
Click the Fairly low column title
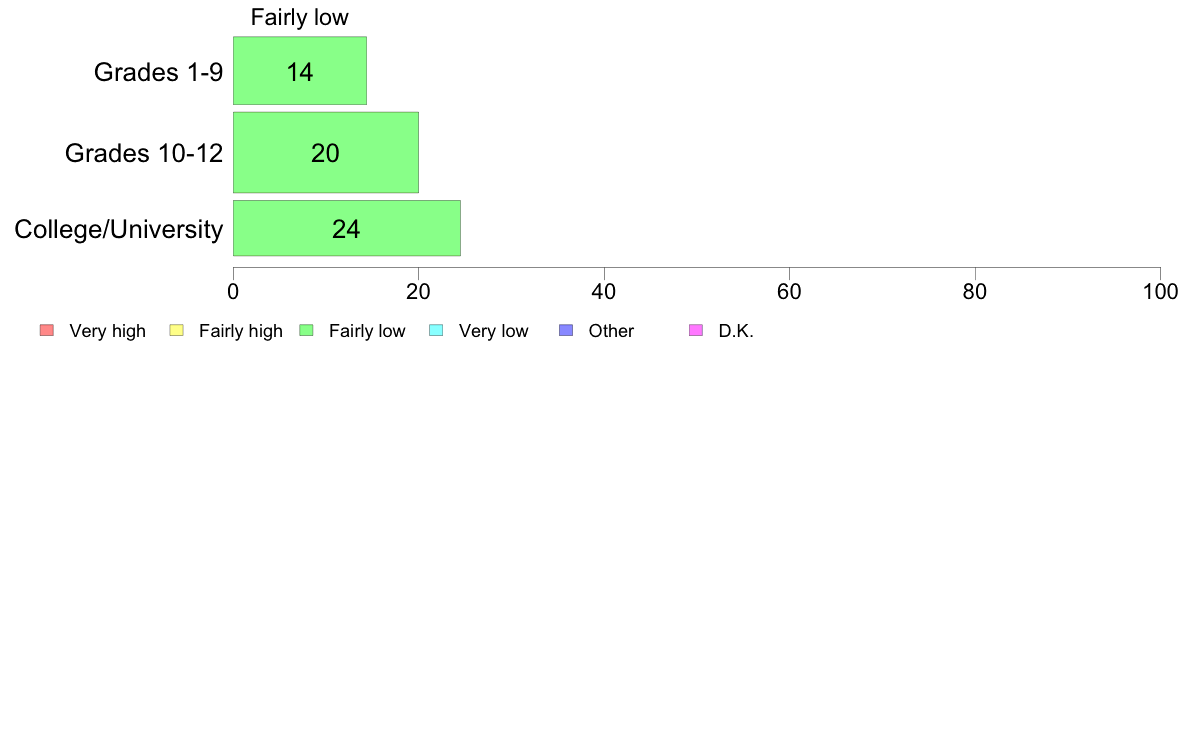(x=299, y=17)
